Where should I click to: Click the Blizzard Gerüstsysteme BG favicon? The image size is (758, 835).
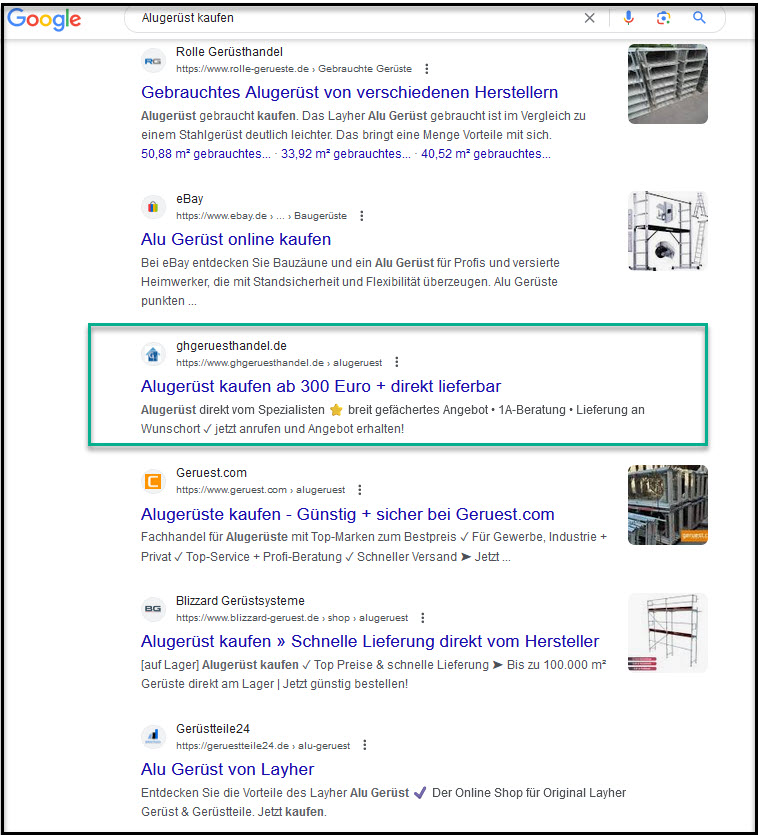click(x=153, y=609)
